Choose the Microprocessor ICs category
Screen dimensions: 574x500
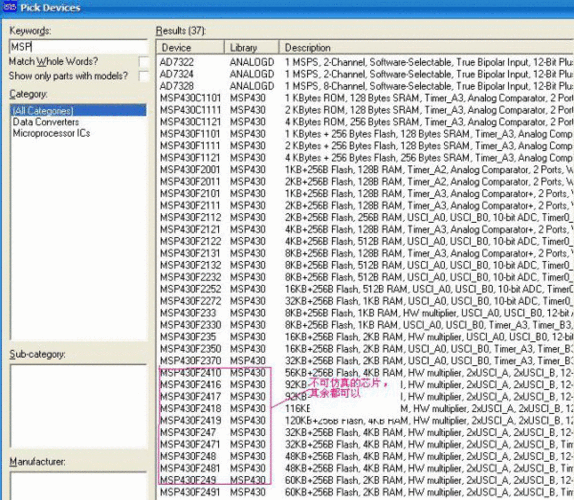click(51, 133)
